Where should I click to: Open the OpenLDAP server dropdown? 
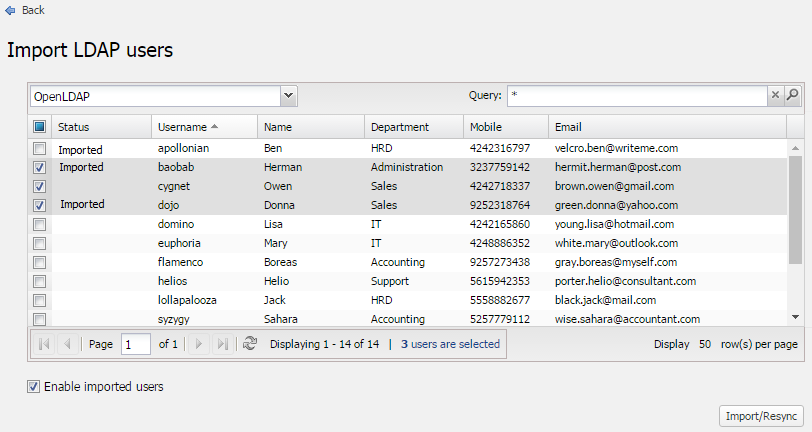[x=288, y=96]
